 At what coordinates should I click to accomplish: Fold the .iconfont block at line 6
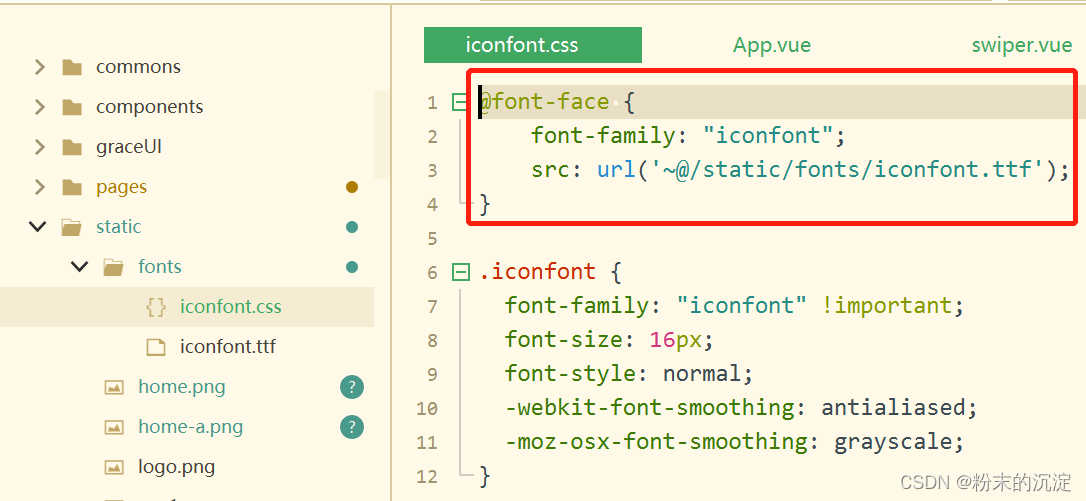460,272
